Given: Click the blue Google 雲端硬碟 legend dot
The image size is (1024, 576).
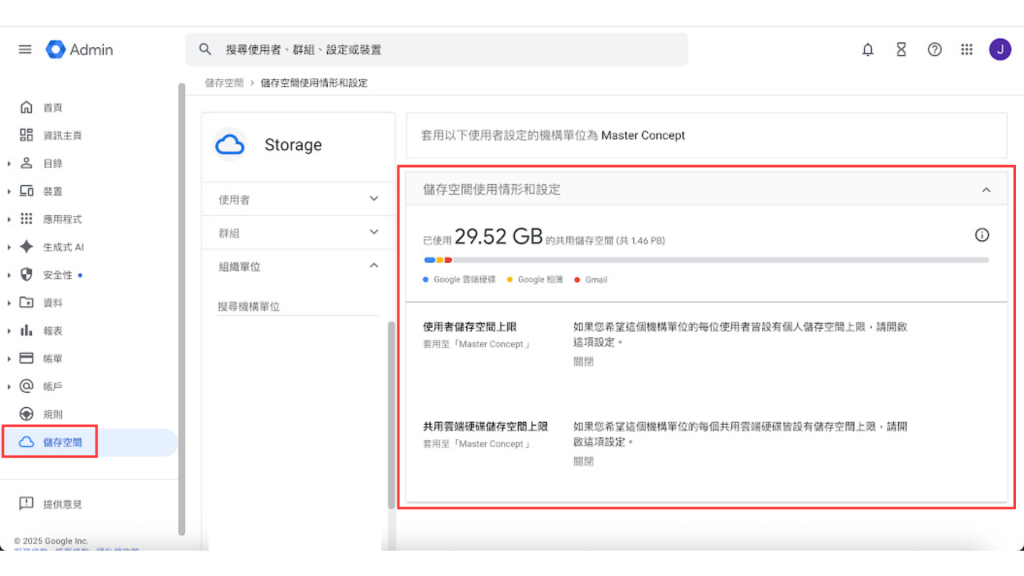Looking at the screenshot, I should click(x=426, y=280).
